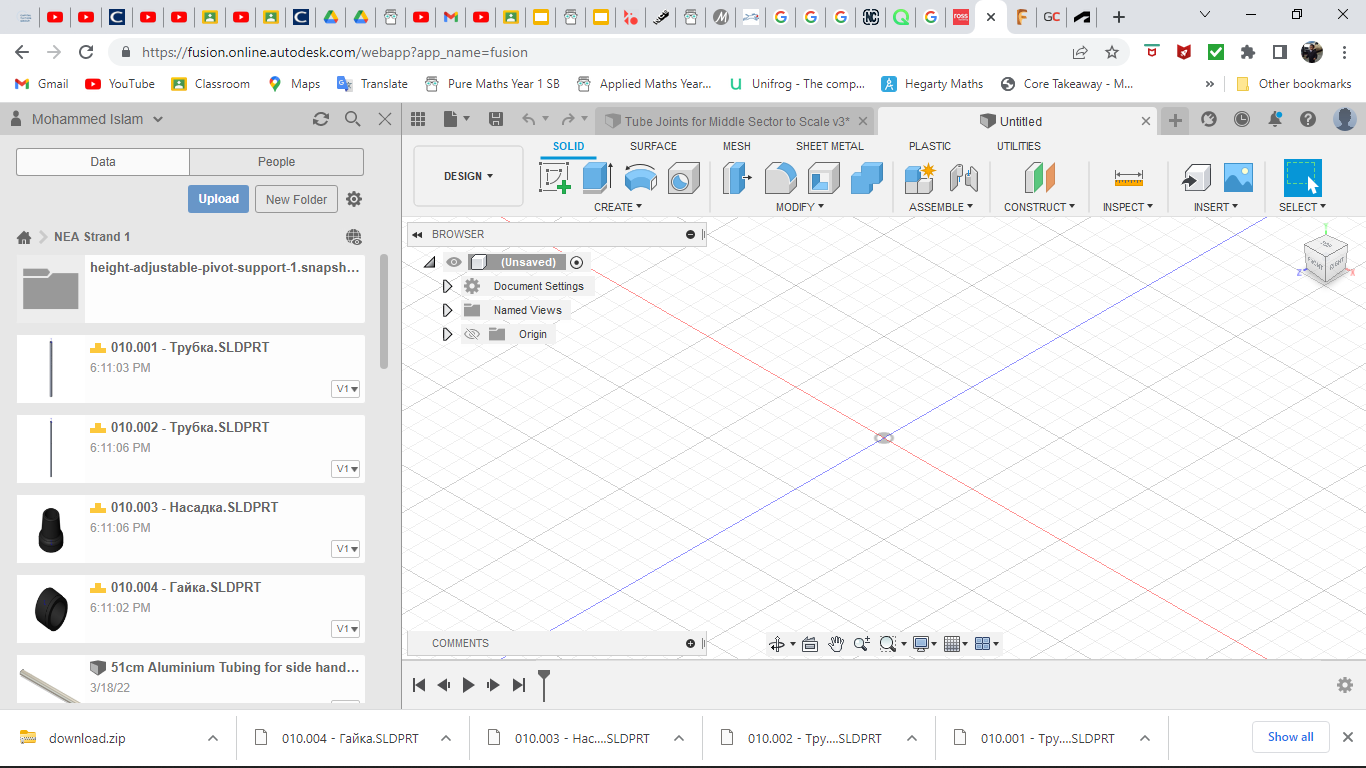Open the DESIGN workspace dropdown
The width and height of the screenshot is (1366, 768).
tap(467, 175)
